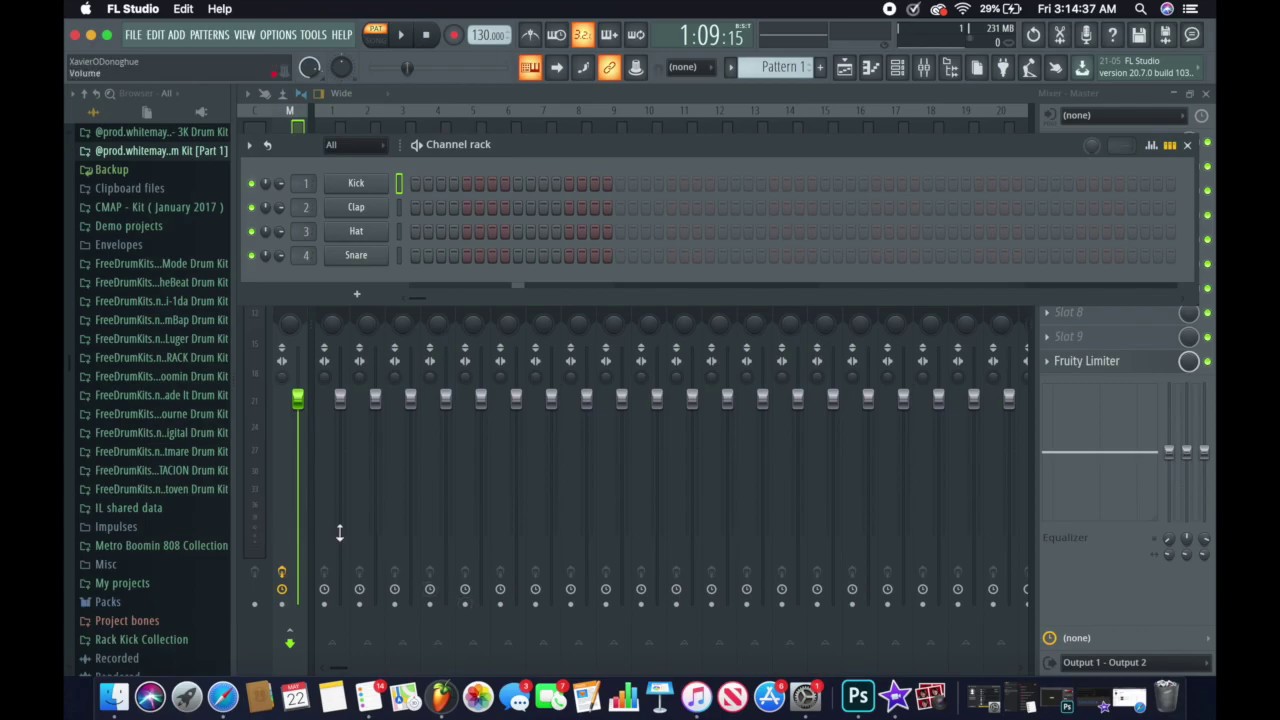
Task: Add a new channel with plus button
Action: click(356, 294)
